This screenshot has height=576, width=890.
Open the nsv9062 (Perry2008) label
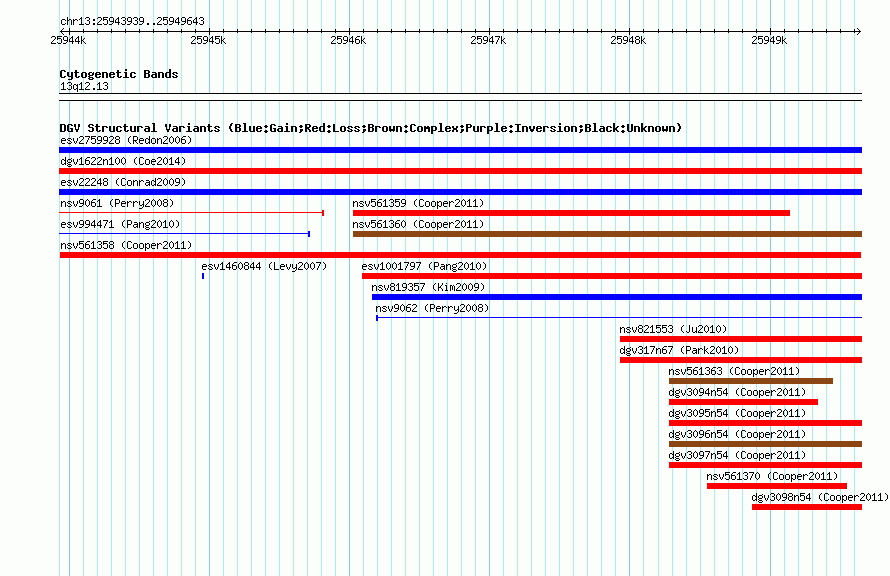point(432,308)
